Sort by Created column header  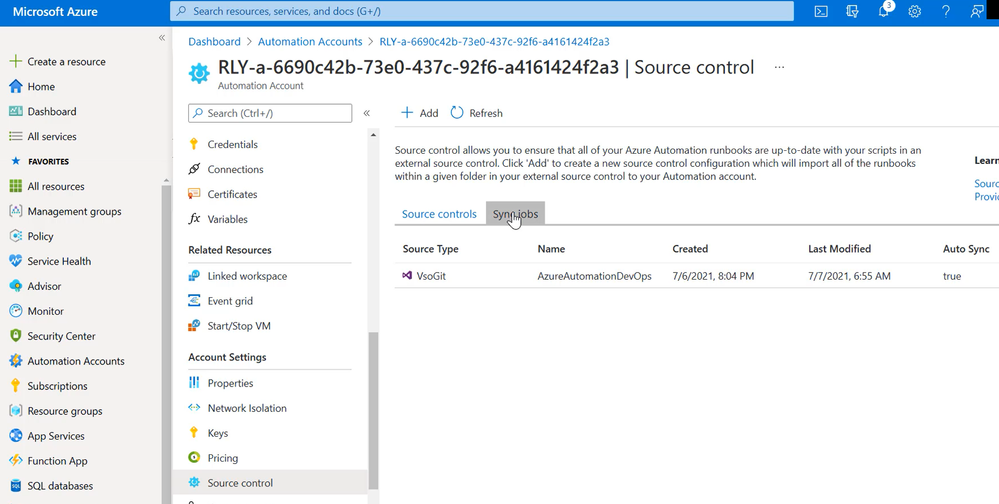tap(690, 248)
